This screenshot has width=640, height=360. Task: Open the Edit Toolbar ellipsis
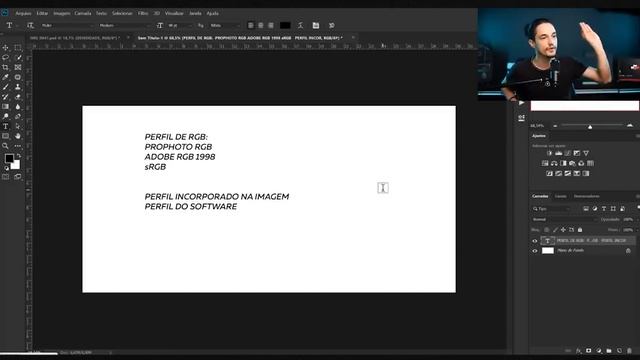pos(18,146)
